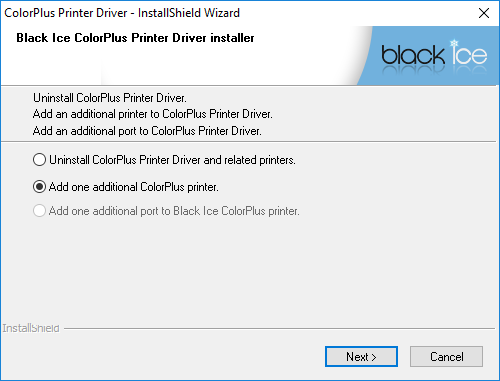
Task: Proceed with the Next button
Action: coord(361,357)
